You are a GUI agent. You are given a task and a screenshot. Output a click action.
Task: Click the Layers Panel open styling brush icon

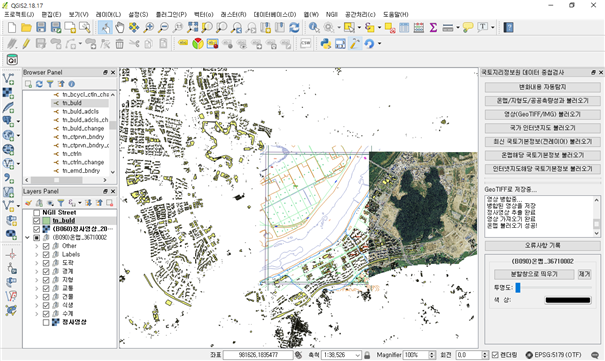[x=28, y=202]
